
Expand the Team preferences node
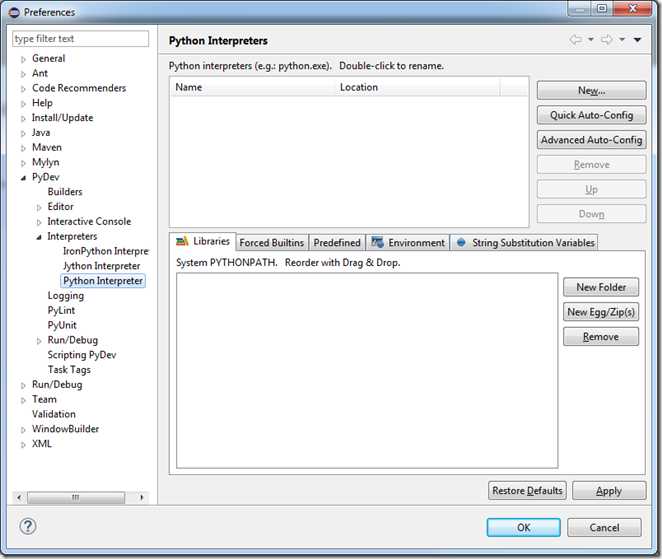coord(23,400)
